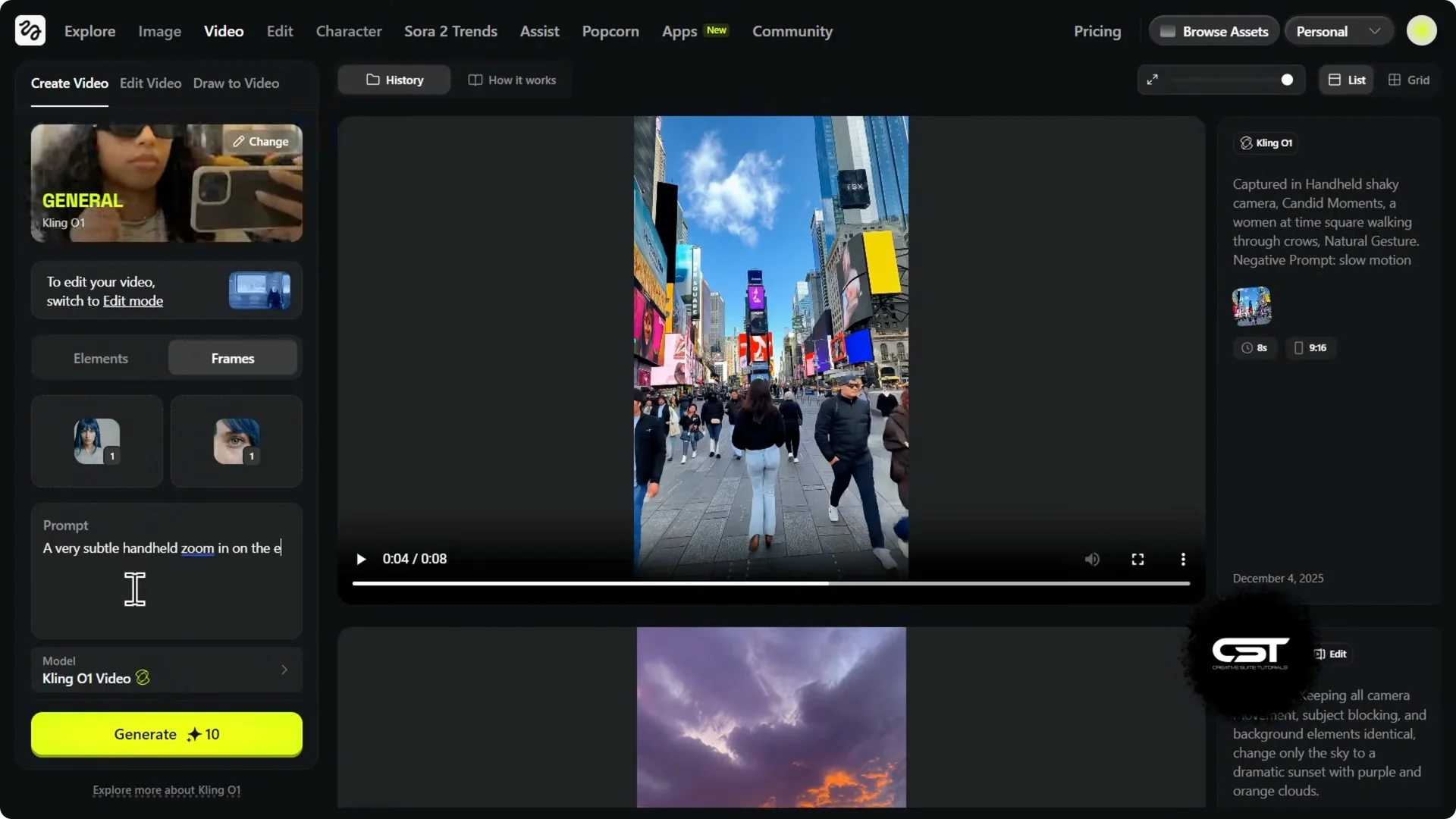Follow the Edit mode link
This screenshot has height=819, width=1456.
coord(133,301)
